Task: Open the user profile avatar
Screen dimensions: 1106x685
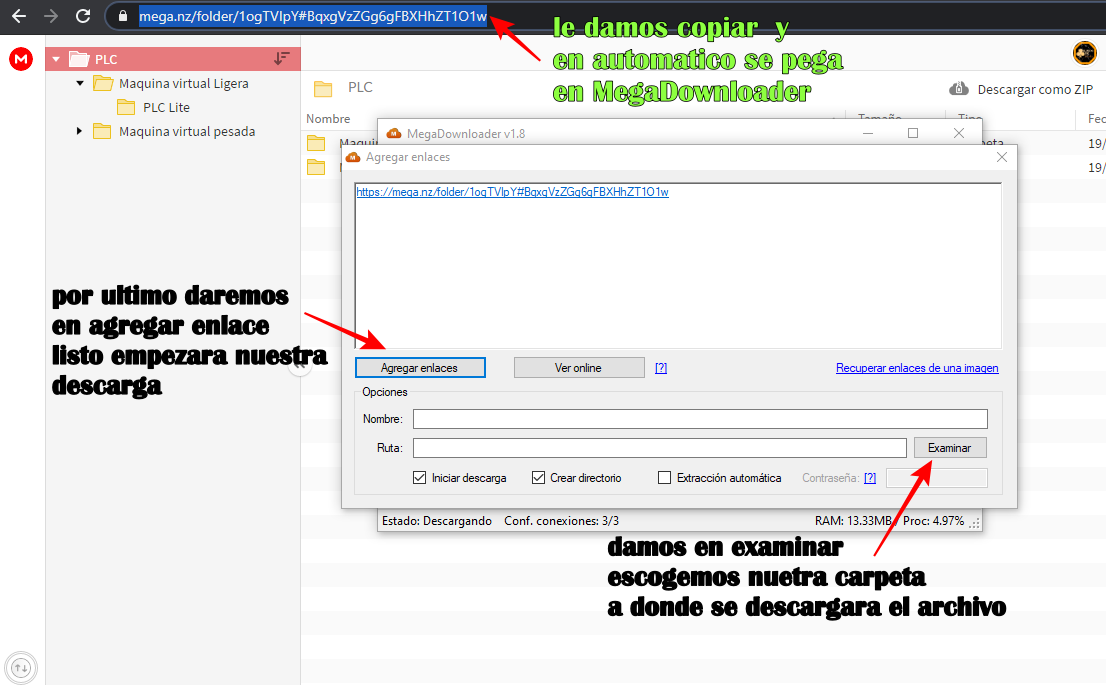Action: click(x=1084, y=53)
